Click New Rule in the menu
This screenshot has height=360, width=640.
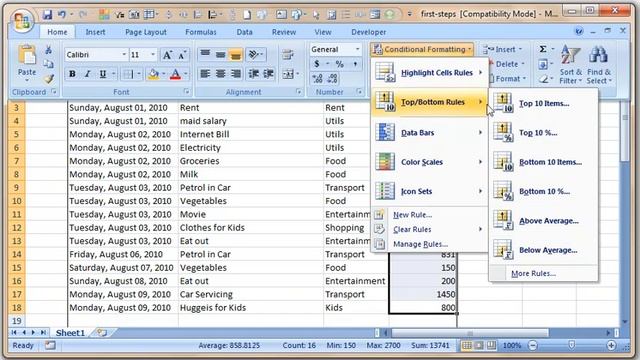coord(429,215)
